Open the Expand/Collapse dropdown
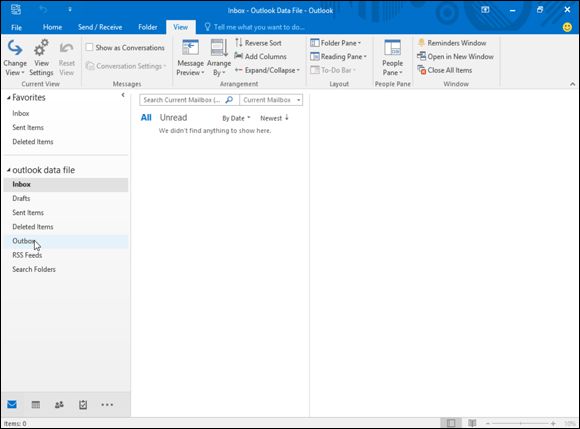The width and height of the screenshot is (580, 429). coord(267,70)
